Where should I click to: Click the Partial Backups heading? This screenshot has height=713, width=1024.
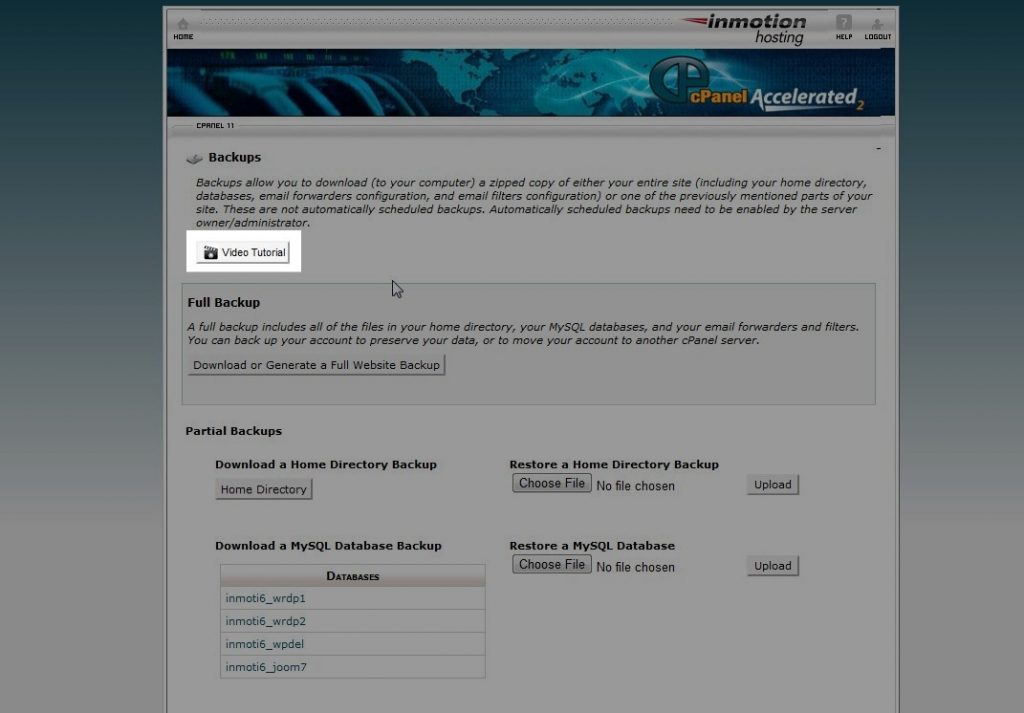point(233,431)
